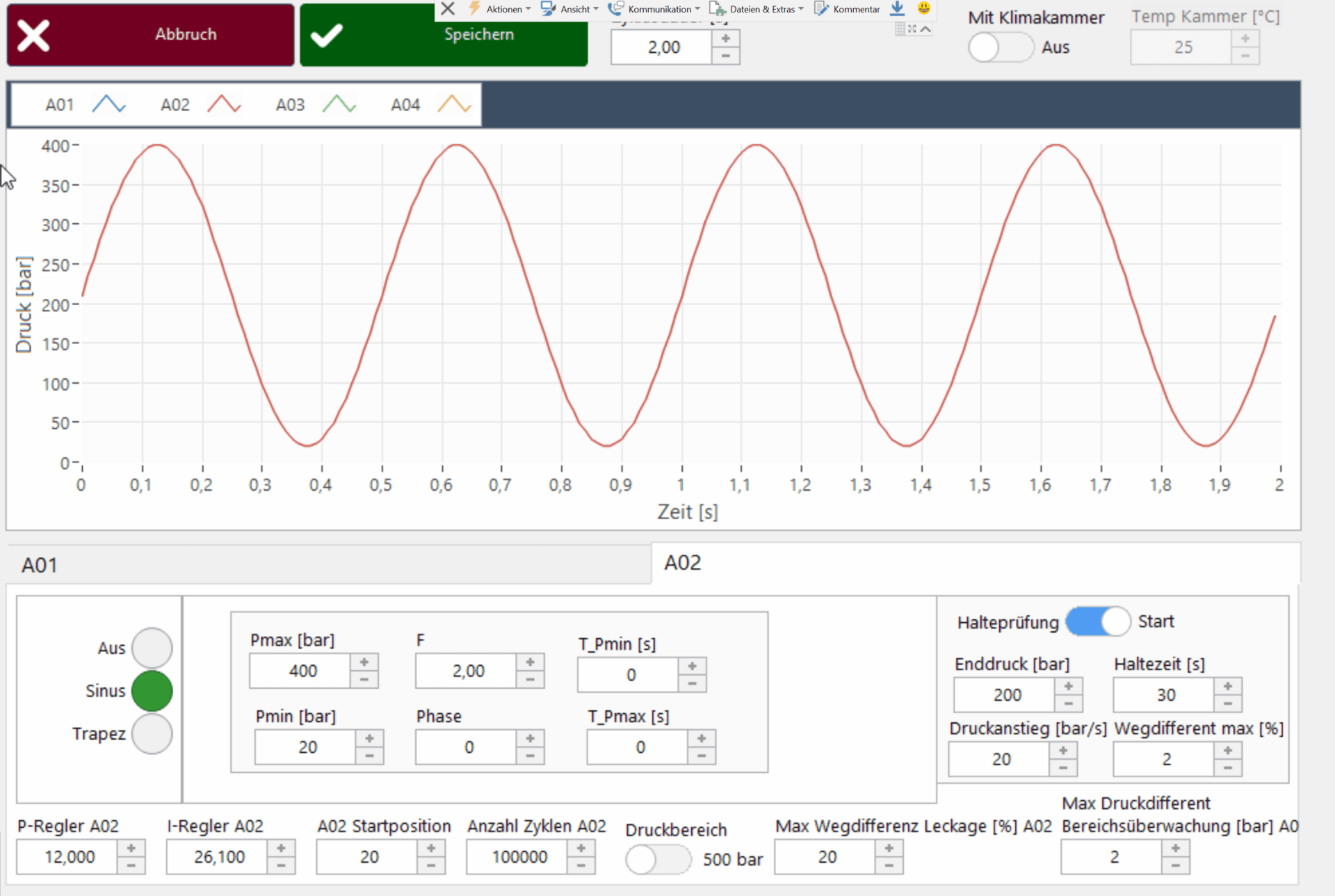Toggle the Druckbereich 500 bar switch
This screenshot has height=896, width=1335.
click(658, 859)
